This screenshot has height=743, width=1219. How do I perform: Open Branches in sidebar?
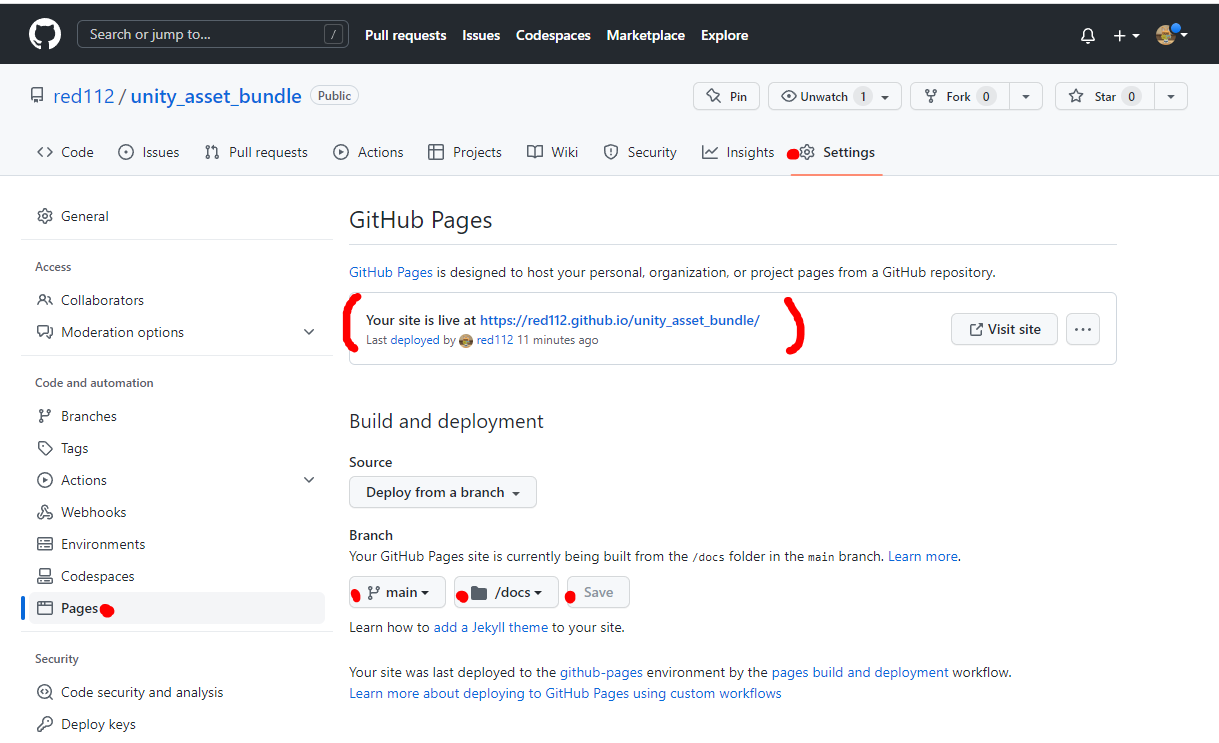(177, 416)
